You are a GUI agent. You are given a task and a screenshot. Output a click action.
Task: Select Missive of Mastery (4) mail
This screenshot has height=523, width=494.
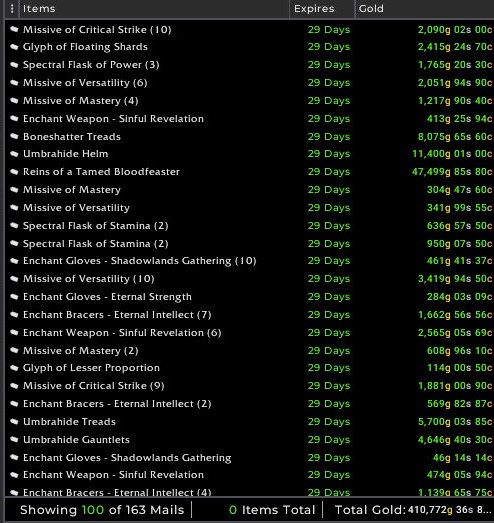[x=80, y=101]
